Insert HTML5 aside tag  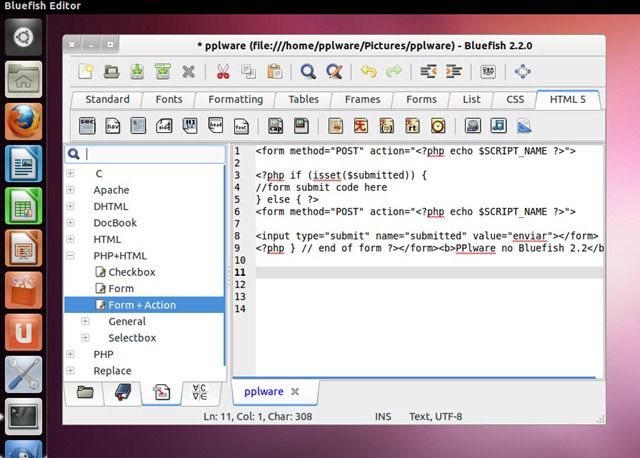coord(164,126)
